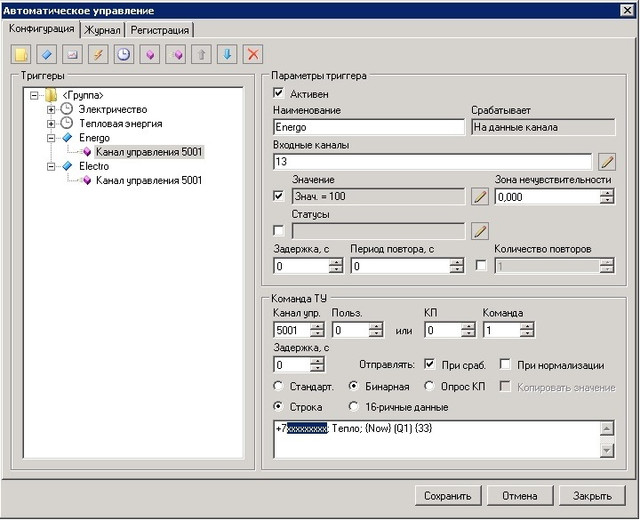Click stepper of Команда field

click(527, 330)
